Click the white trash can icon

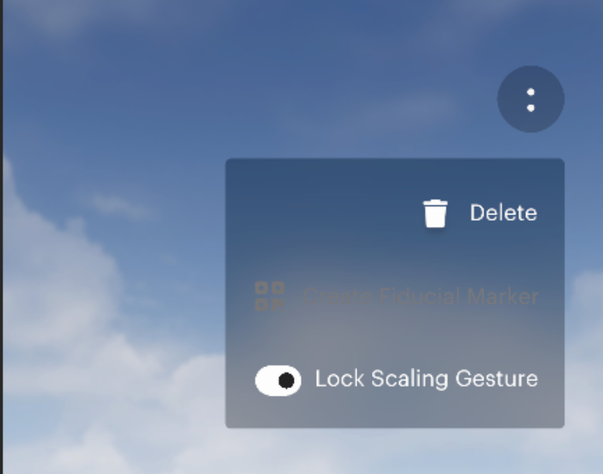point(435,213)
